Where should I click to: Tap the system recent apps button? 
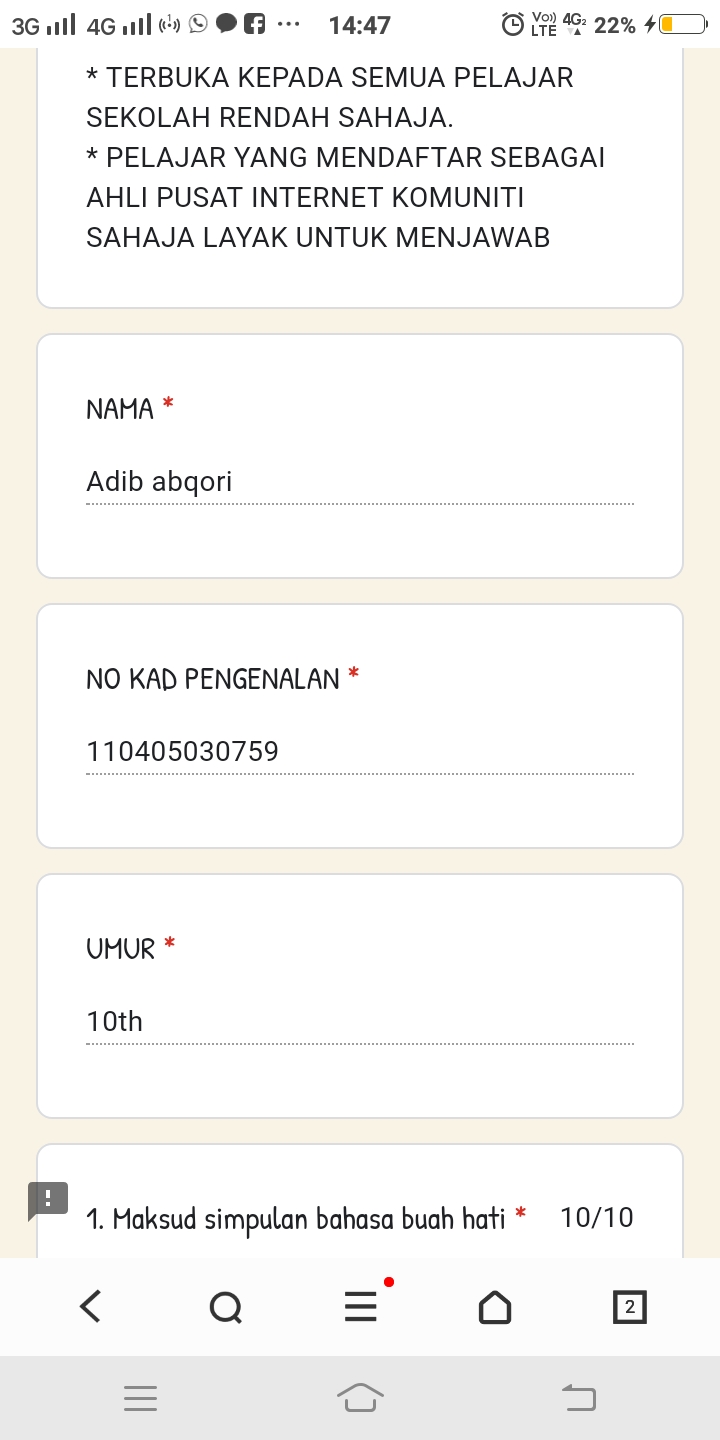[141, 1397]
